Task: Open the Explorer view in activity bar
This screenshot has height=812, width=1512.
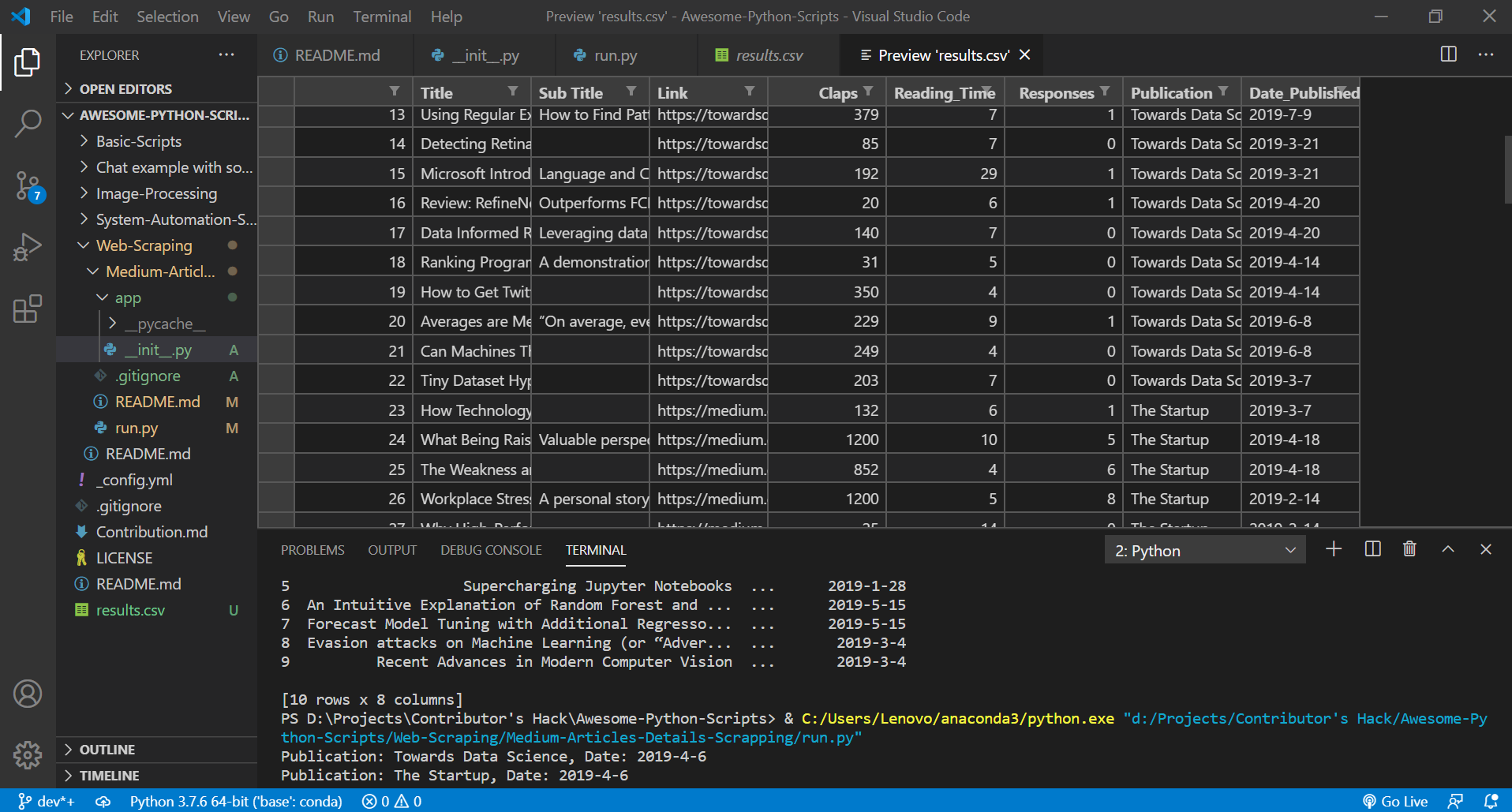Action: [x=28, y=62]
